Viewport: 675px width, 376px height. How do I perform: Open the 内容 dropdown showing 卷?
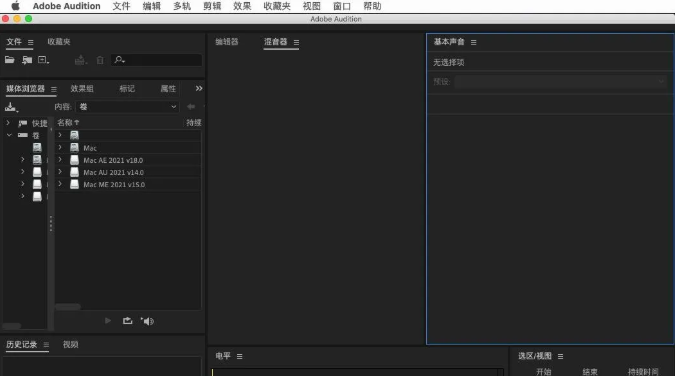127,106
